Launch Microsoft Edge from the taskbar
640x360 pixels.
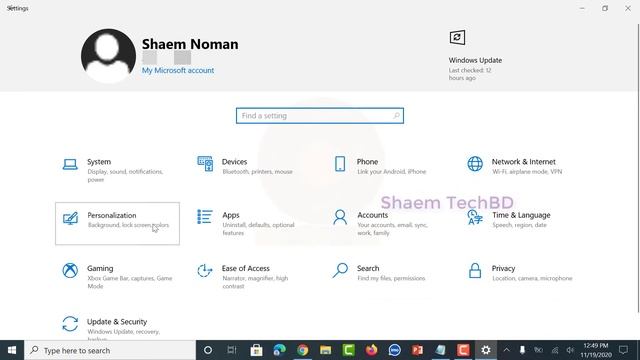(x=280, y=350)
